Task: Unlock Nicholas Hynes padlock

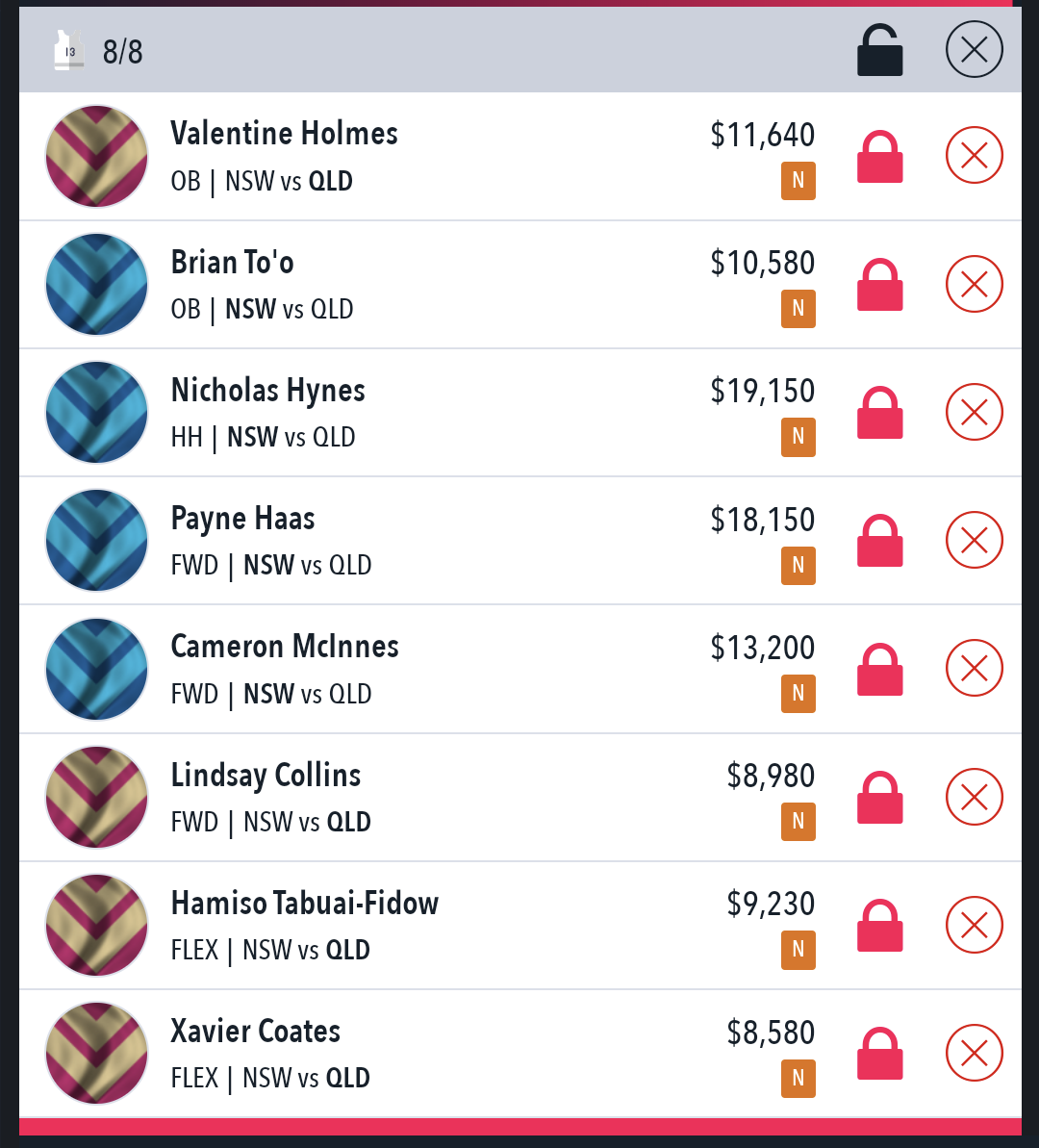Action: click(x=879, y=412)
